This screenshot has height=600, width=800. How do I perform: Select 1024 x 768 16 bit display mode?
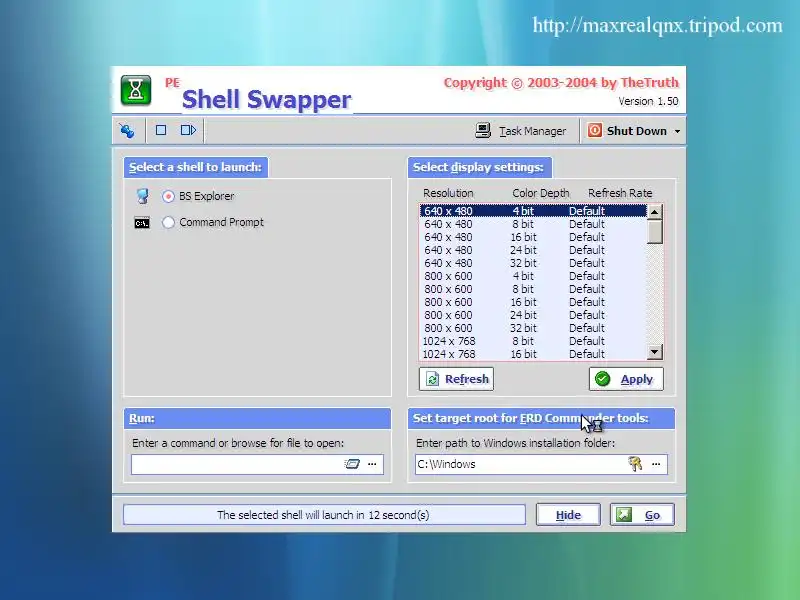click(x=533, y=354)
